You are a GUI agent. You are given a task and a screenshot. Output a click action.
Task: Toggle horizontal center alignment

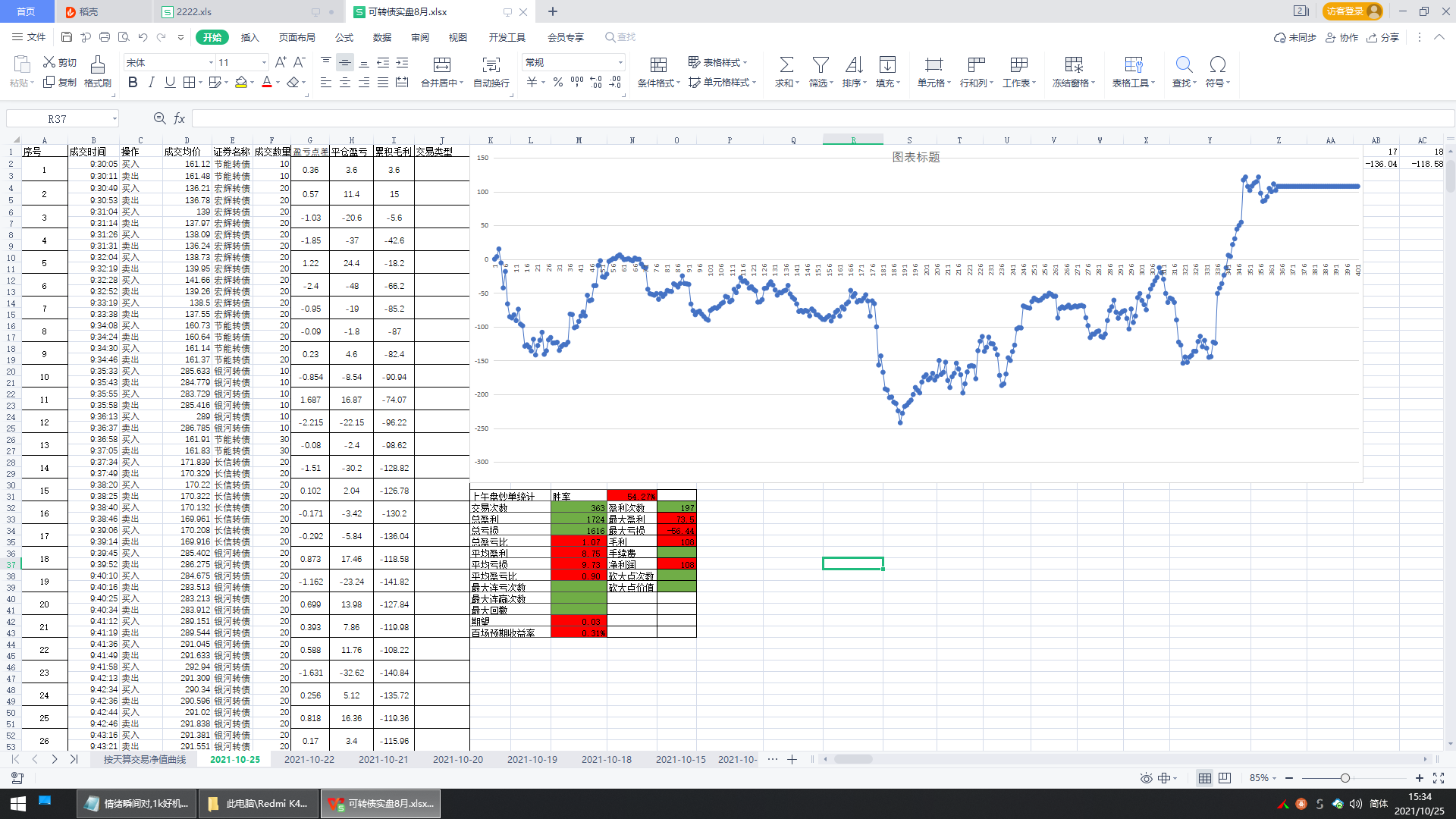click(345, 82)
